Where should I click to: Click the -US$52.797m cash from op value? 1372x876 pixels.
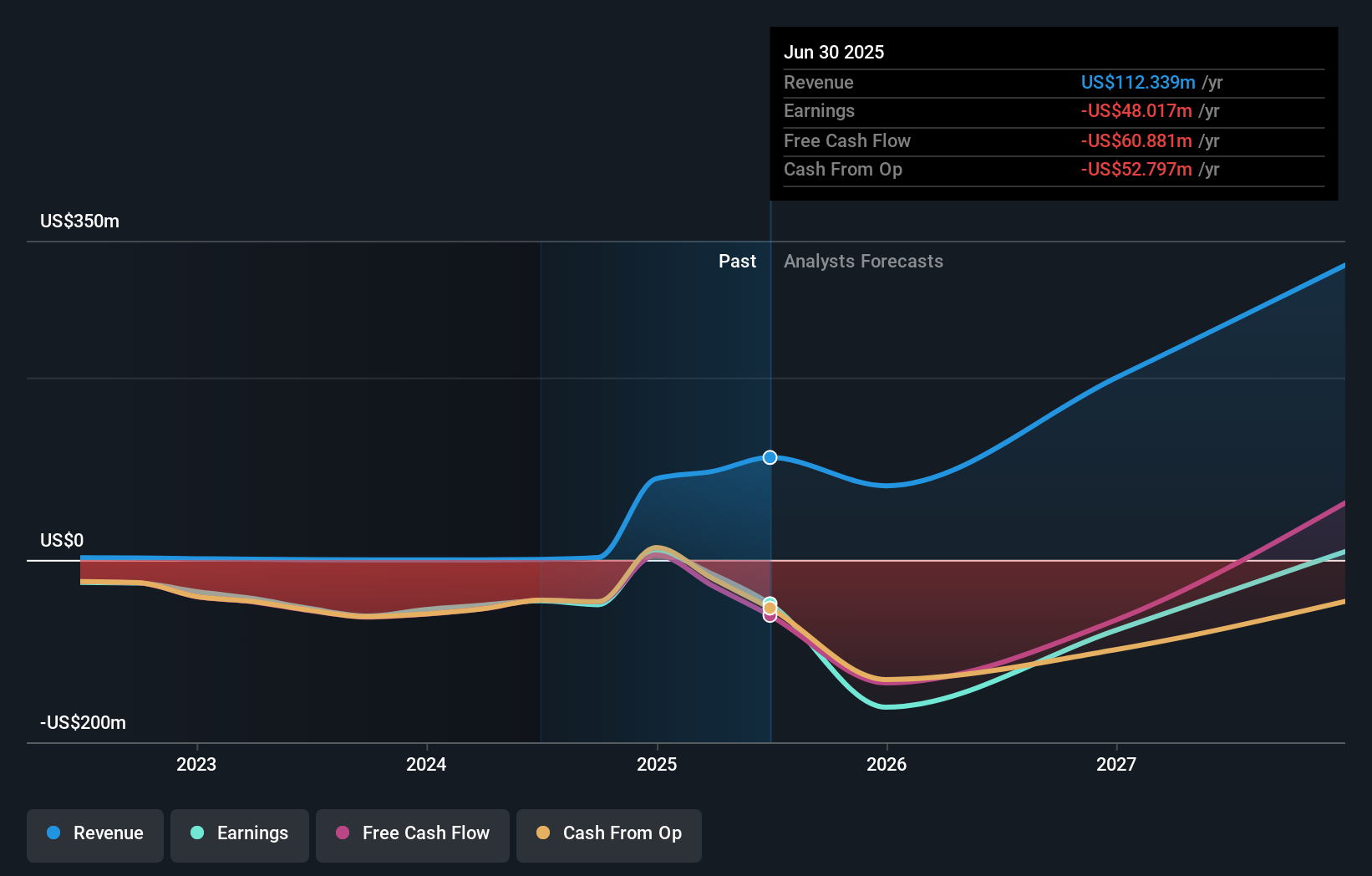click(1136, 169)
